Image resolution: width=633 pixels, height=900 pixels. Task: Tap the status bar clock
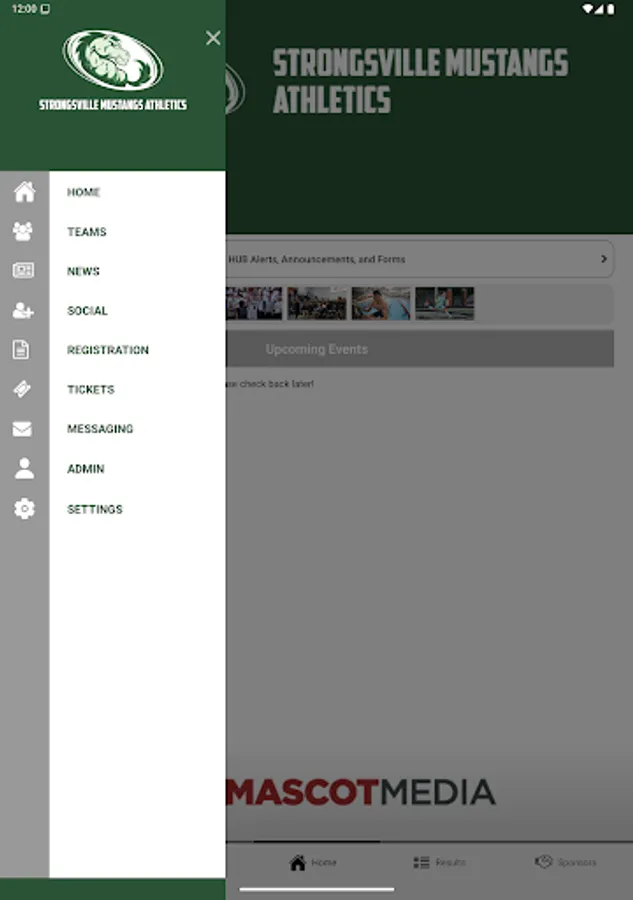(x=24, y=9)
